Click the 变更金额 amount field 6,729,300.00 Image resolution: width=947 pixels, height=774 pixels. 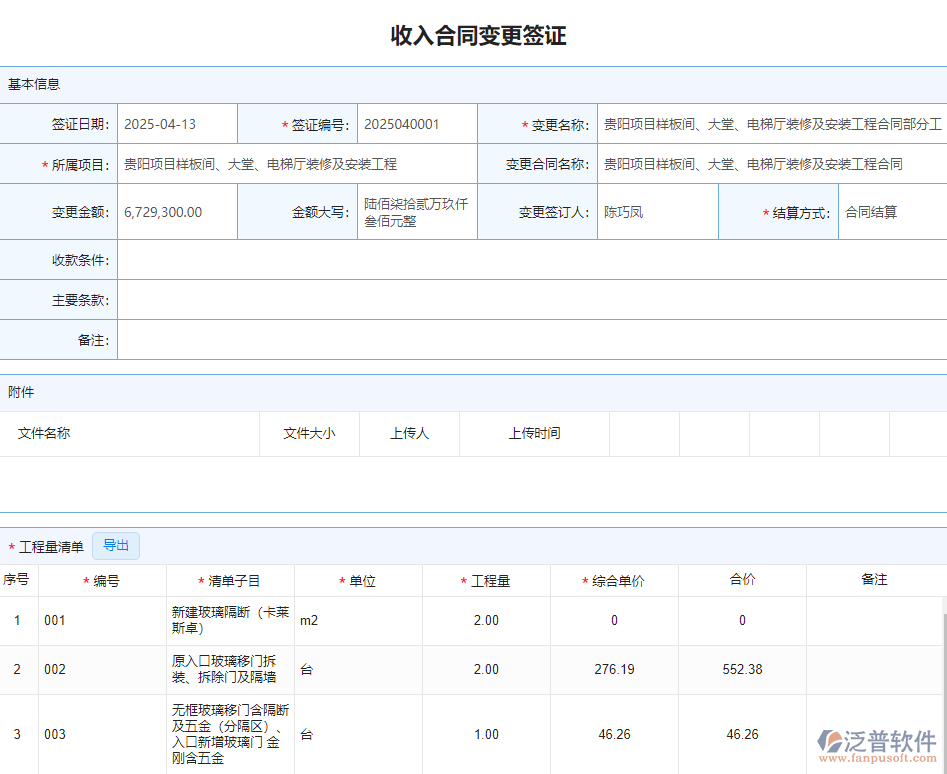click(177, 211)
